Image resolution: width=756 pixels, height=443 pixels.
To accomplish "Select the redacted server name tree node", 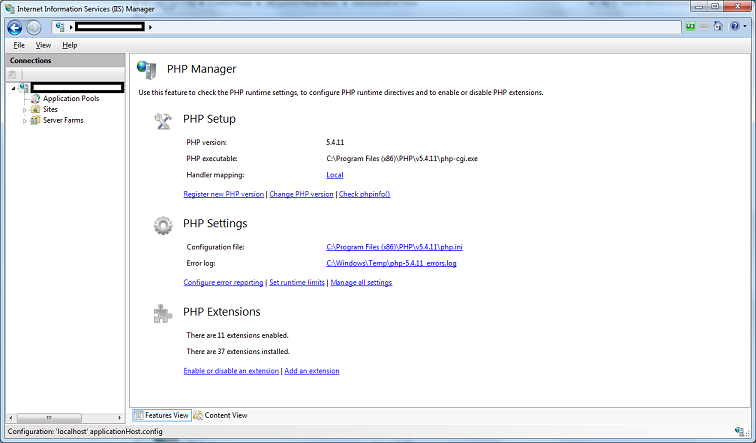I will tap(77, 87).
